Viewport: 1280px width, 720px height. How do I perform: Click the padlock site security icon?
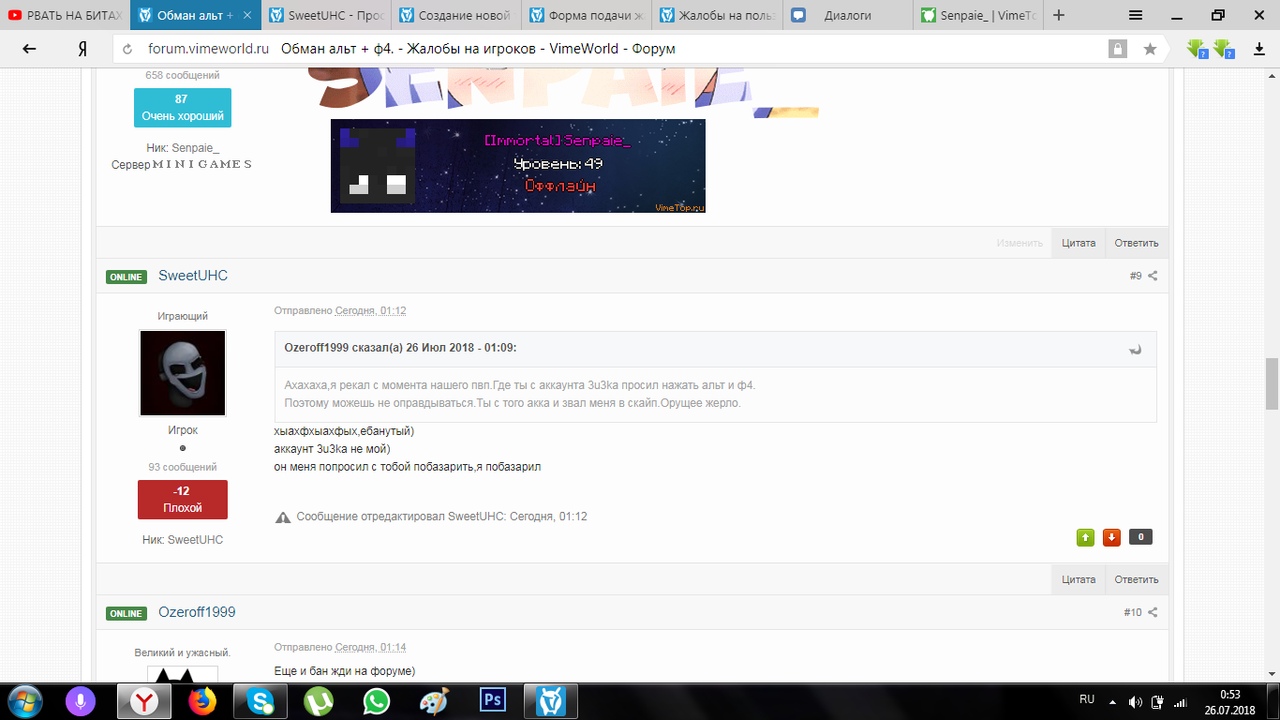tap(1117, 48)
